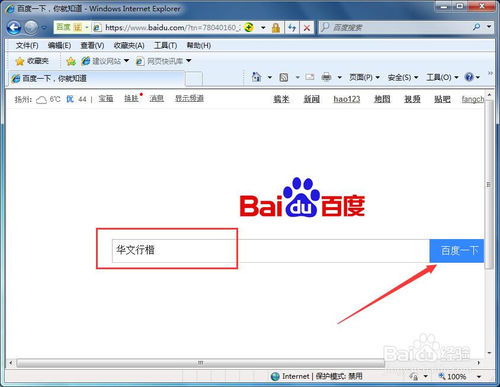
Task: Click the add to favorites bar star icon
Action: [x=71, y=61]
